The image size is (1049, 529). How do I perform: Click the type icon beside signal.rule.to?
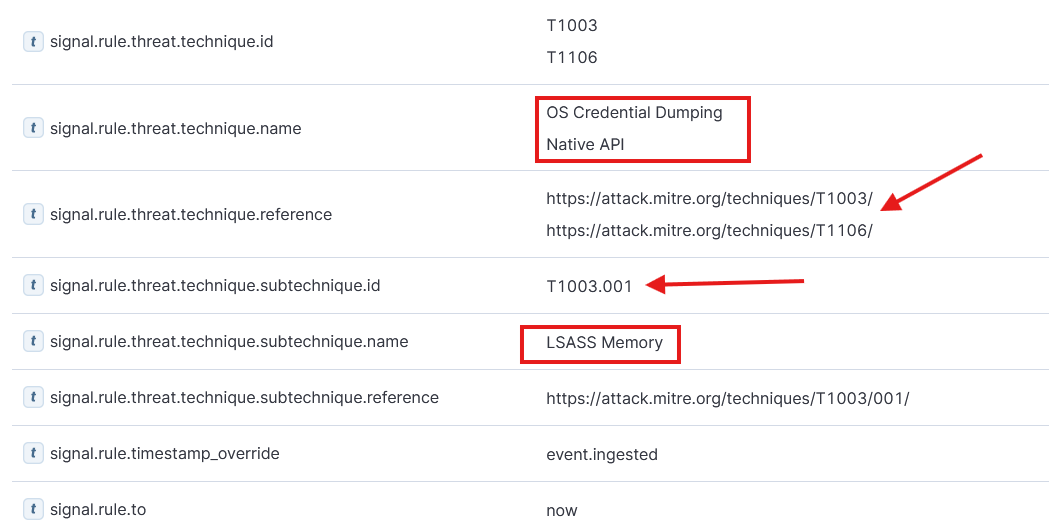tap(33, 510)
